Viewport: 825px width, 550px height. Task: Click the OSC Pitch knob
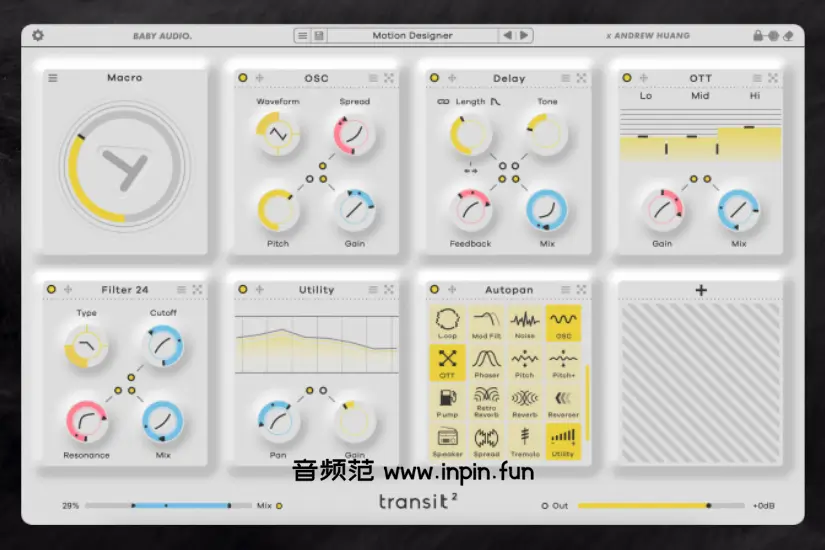(x=278, y=210)
